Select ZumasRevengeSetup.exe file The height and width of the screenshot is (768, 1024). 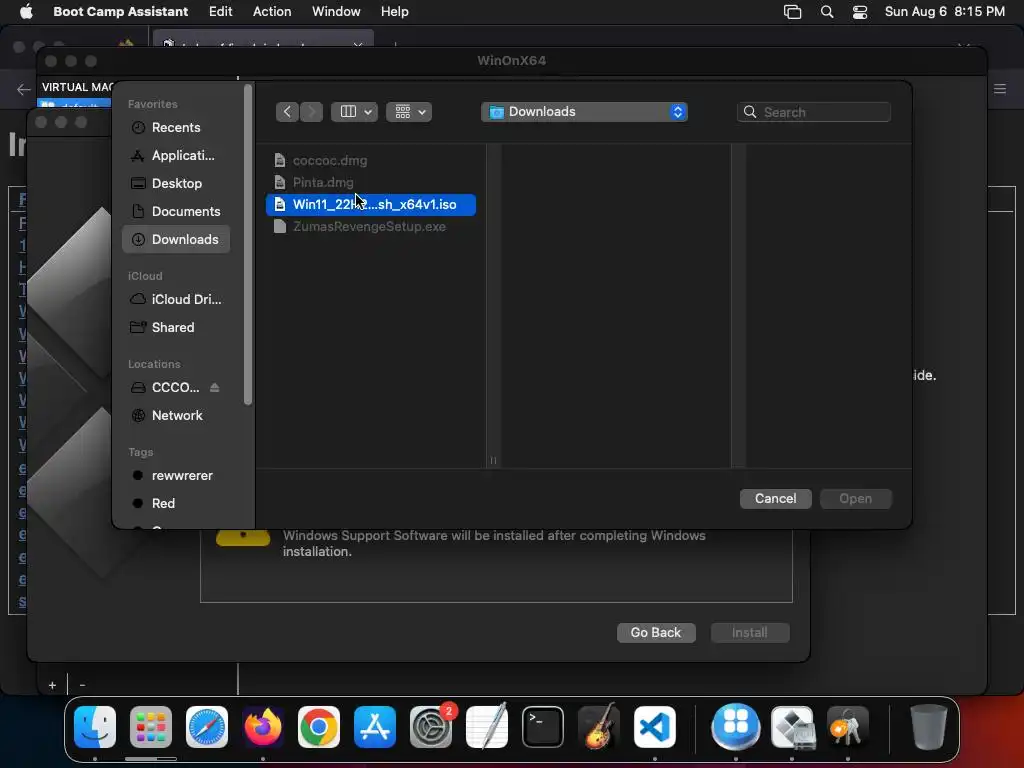tap(370, 227)
